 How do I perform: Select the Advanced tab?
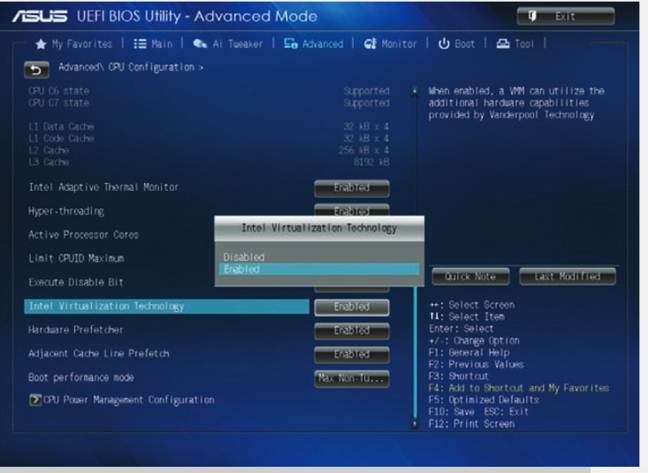tap(313, 44)
